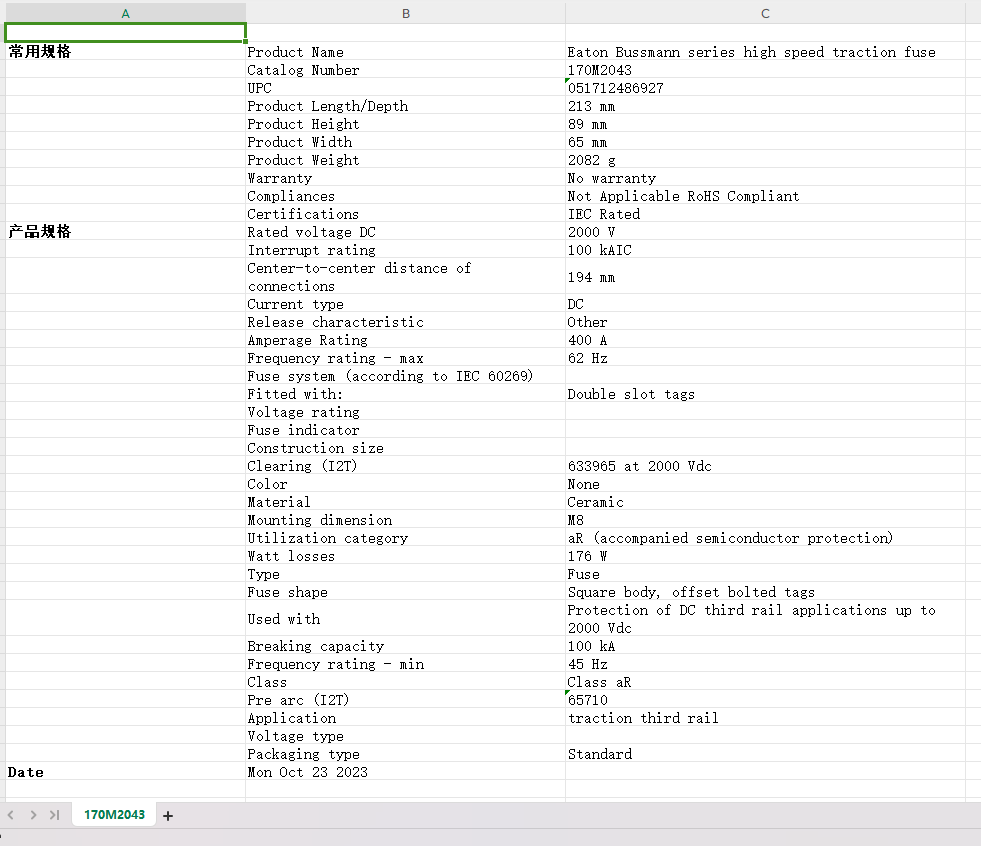Screen dimensions: 981x846
Task: Click the Fuse indicator cell
Action: click(405, 430)
